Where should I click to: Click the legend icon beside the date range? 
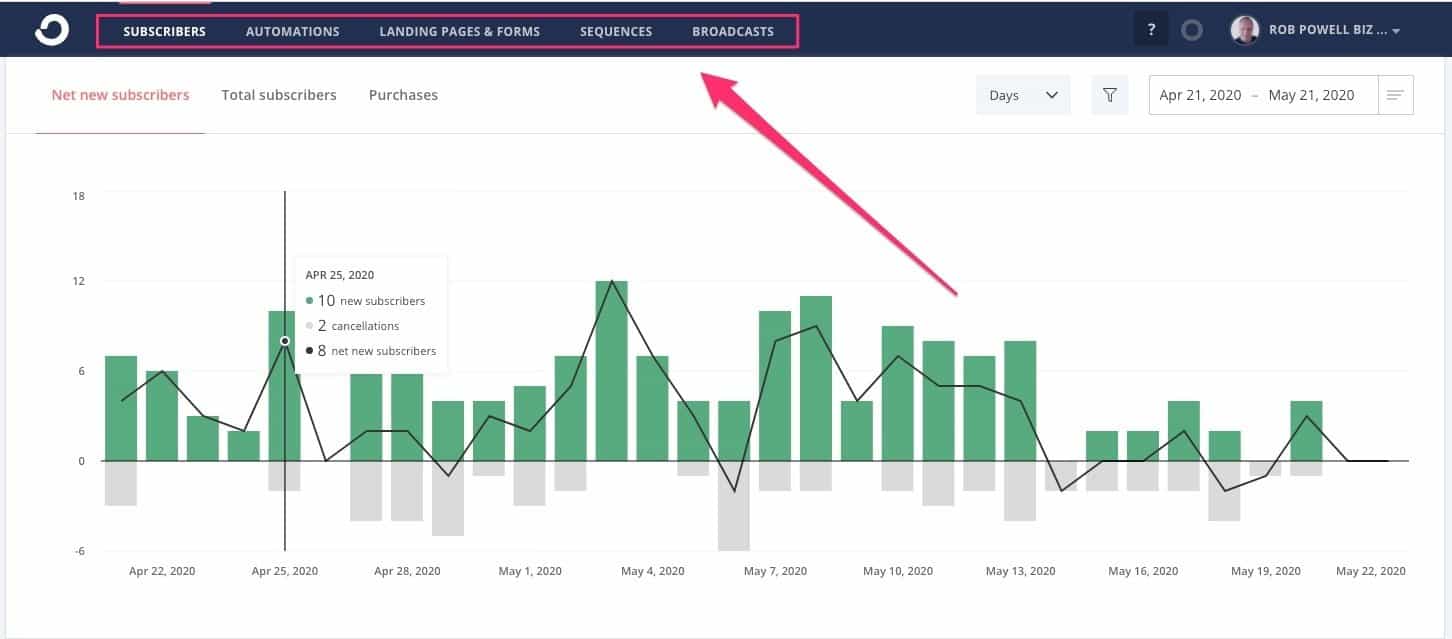[x=1397, y=94]
